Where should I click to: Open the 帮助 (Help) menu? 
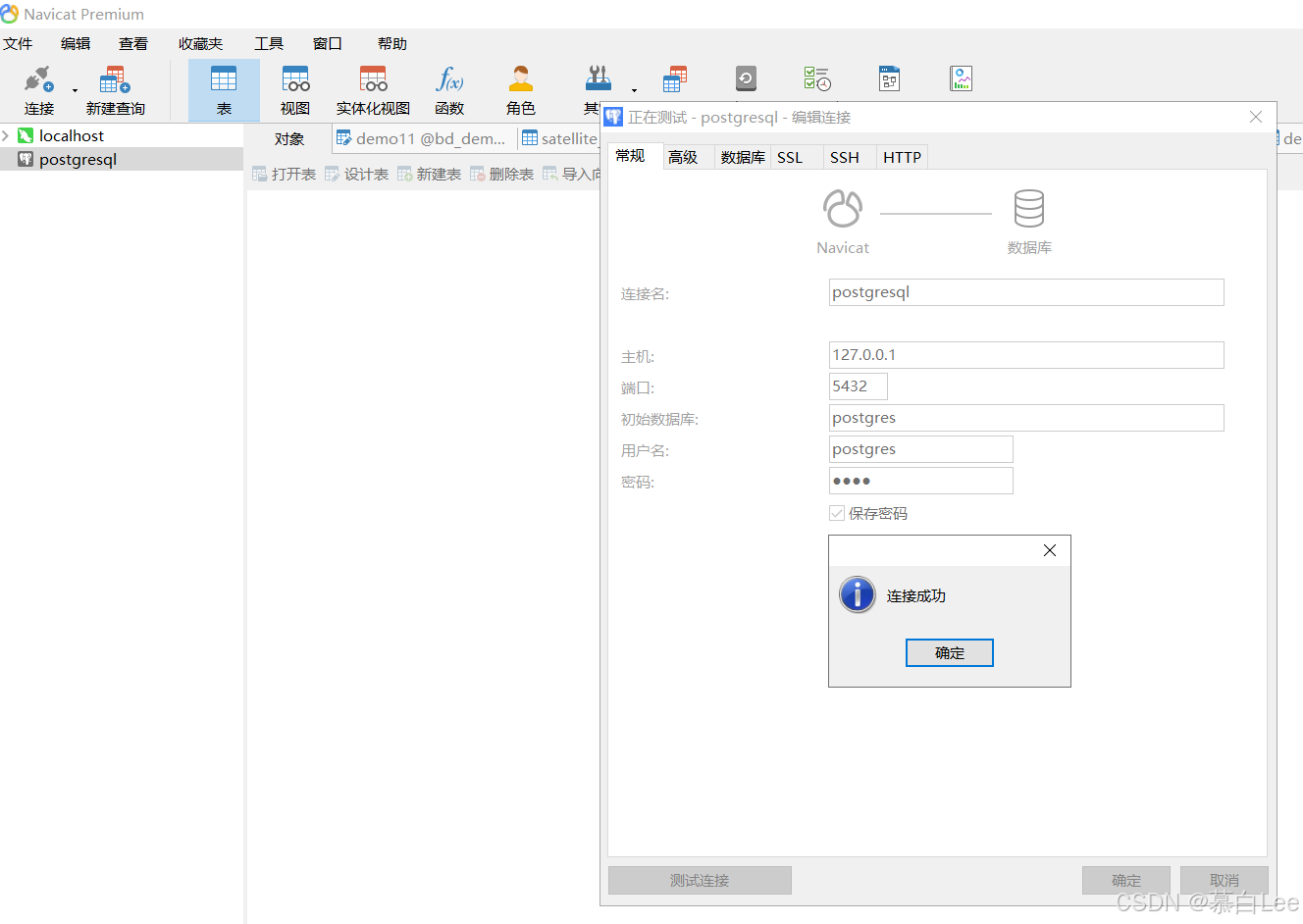[x=392, y=43]
